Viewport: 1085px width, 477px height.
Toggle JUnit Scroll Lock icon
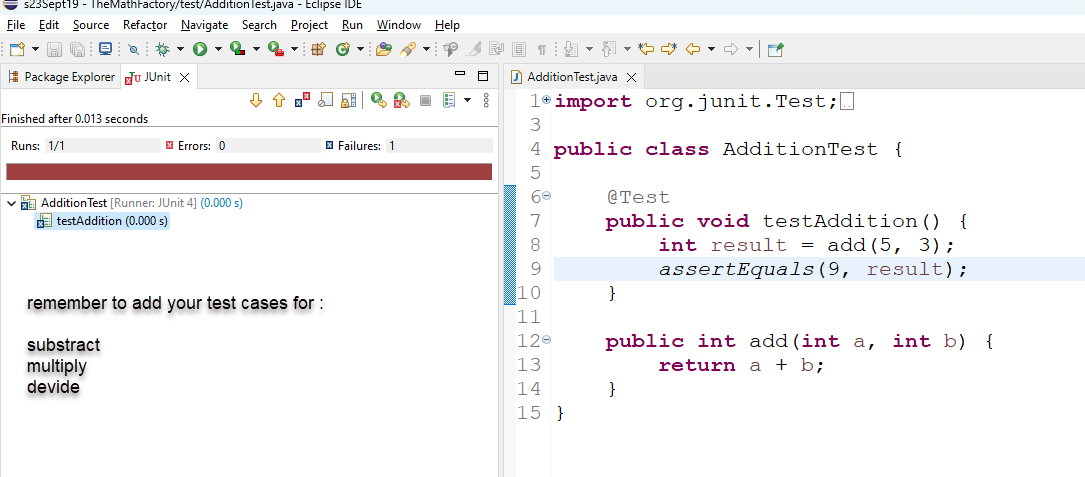(x=348, y=100)
